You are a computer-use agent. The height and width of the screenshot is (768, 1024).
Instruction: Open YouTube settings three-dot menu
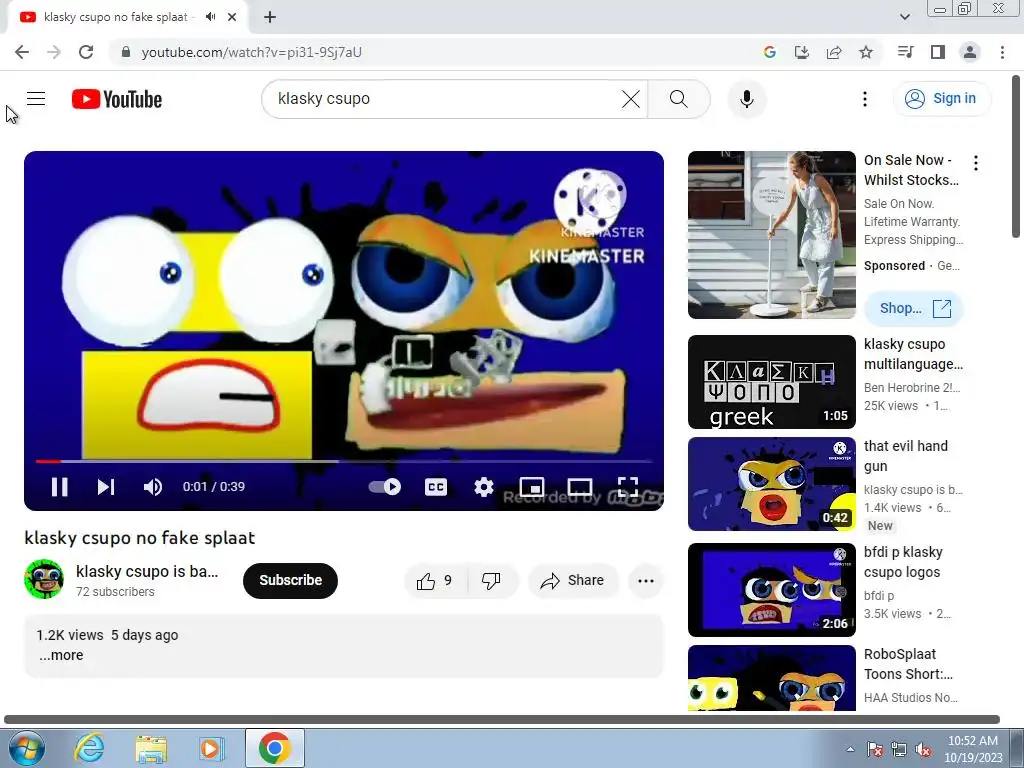[x=865, y=99]
